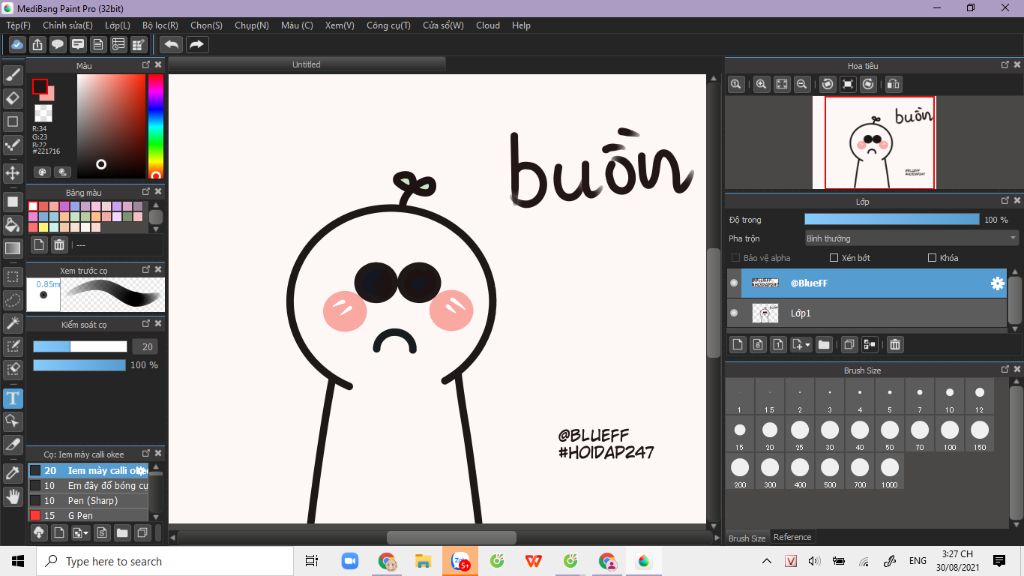Add a layer folder in Lớp panel
The height and width of the screenshot is (576, 1024).
tap(824, 344)
